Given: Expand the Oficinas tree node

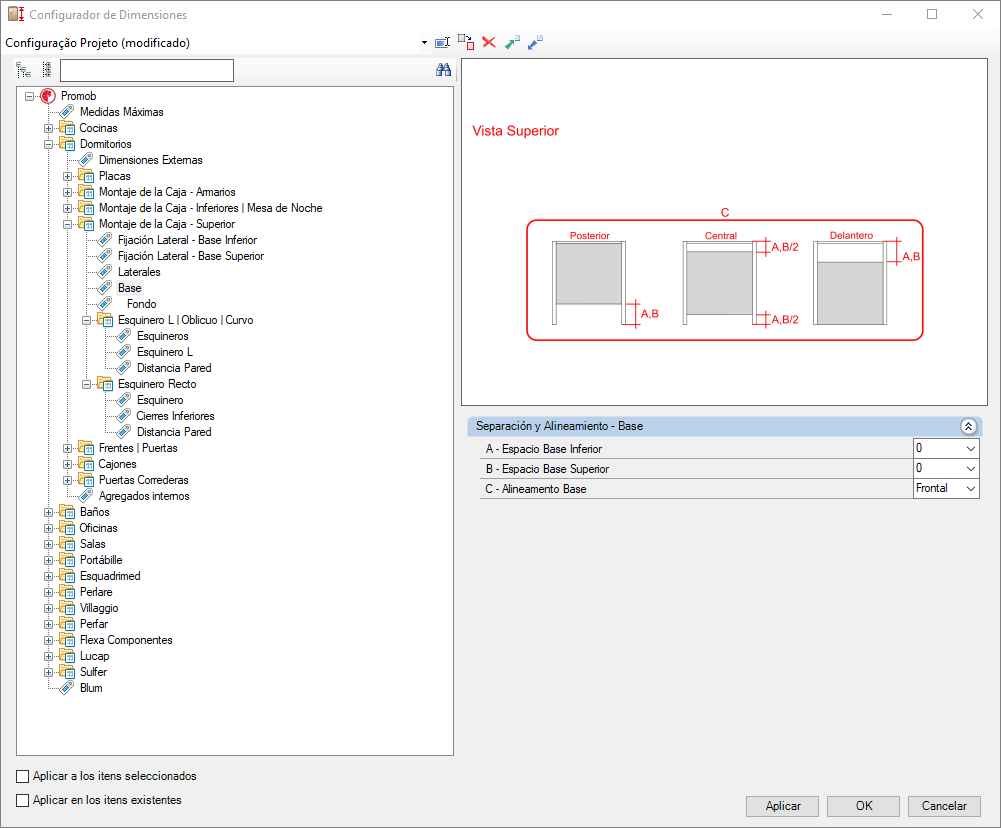Looking at the screenshot, I should pos(49,529).
